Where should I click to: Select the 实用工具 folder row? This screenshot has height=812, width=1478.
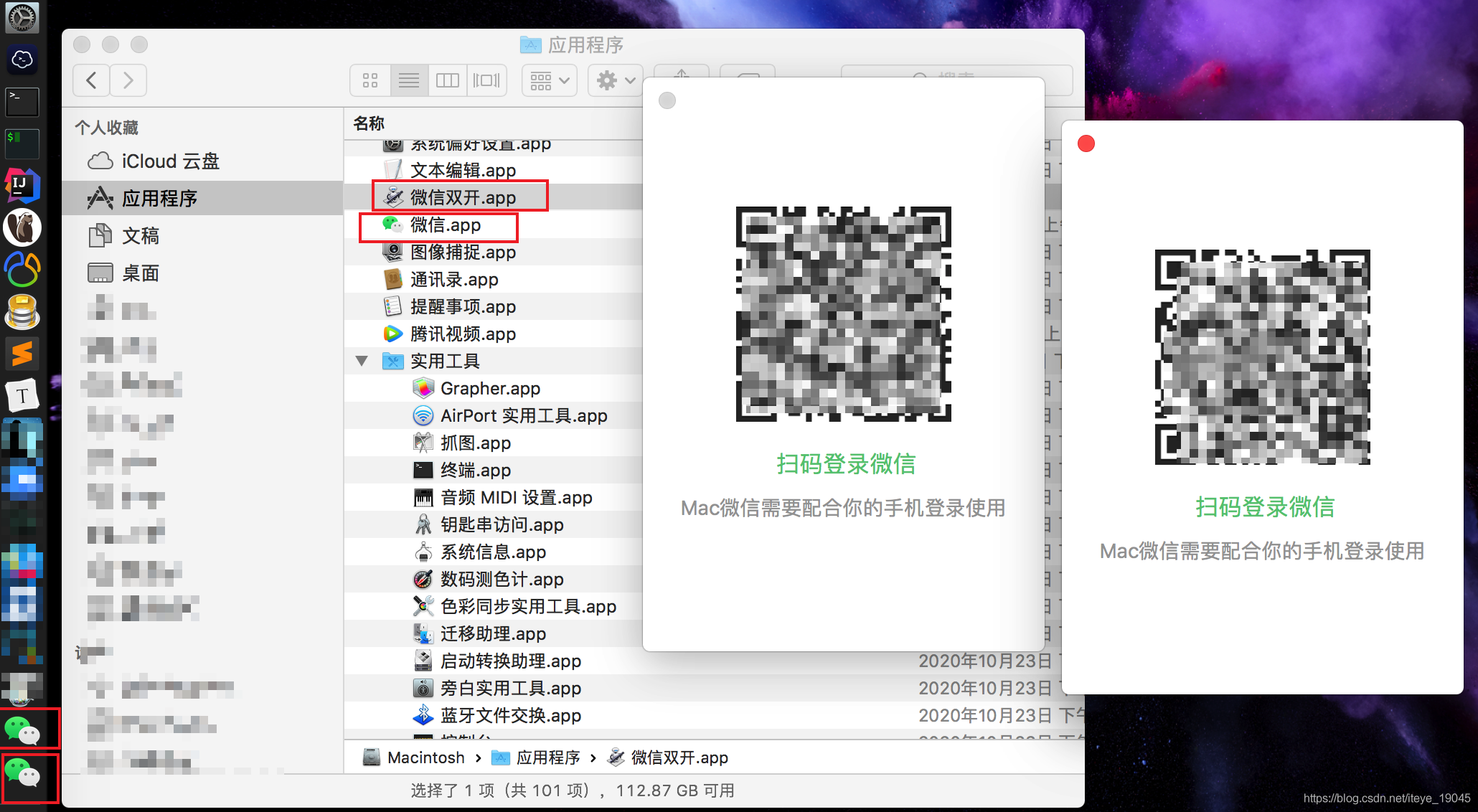pyautogui.click(x=494, y=361)
